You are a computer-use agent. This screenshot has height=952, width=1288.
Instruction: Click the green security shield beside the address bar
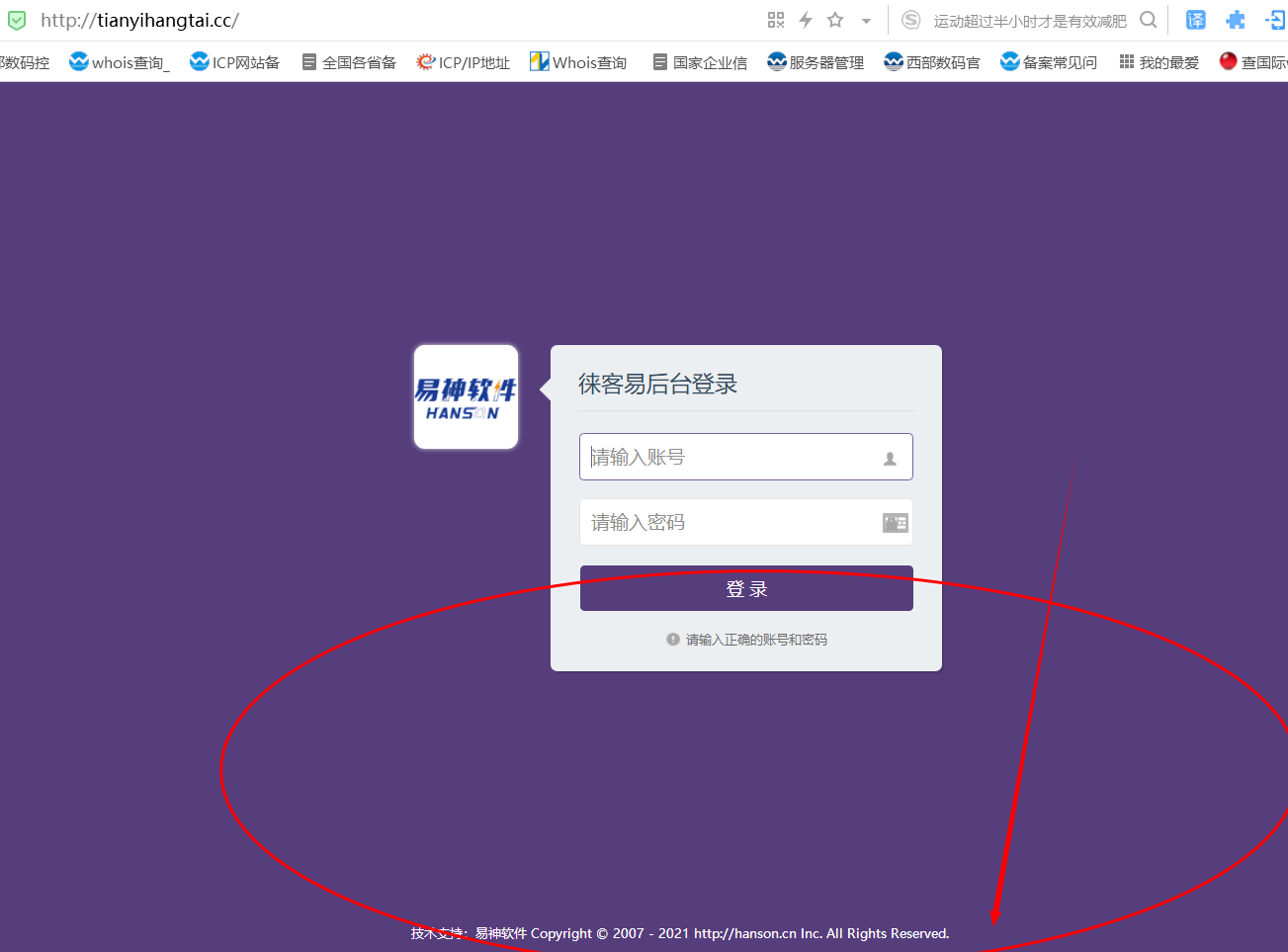coord(16,20)
